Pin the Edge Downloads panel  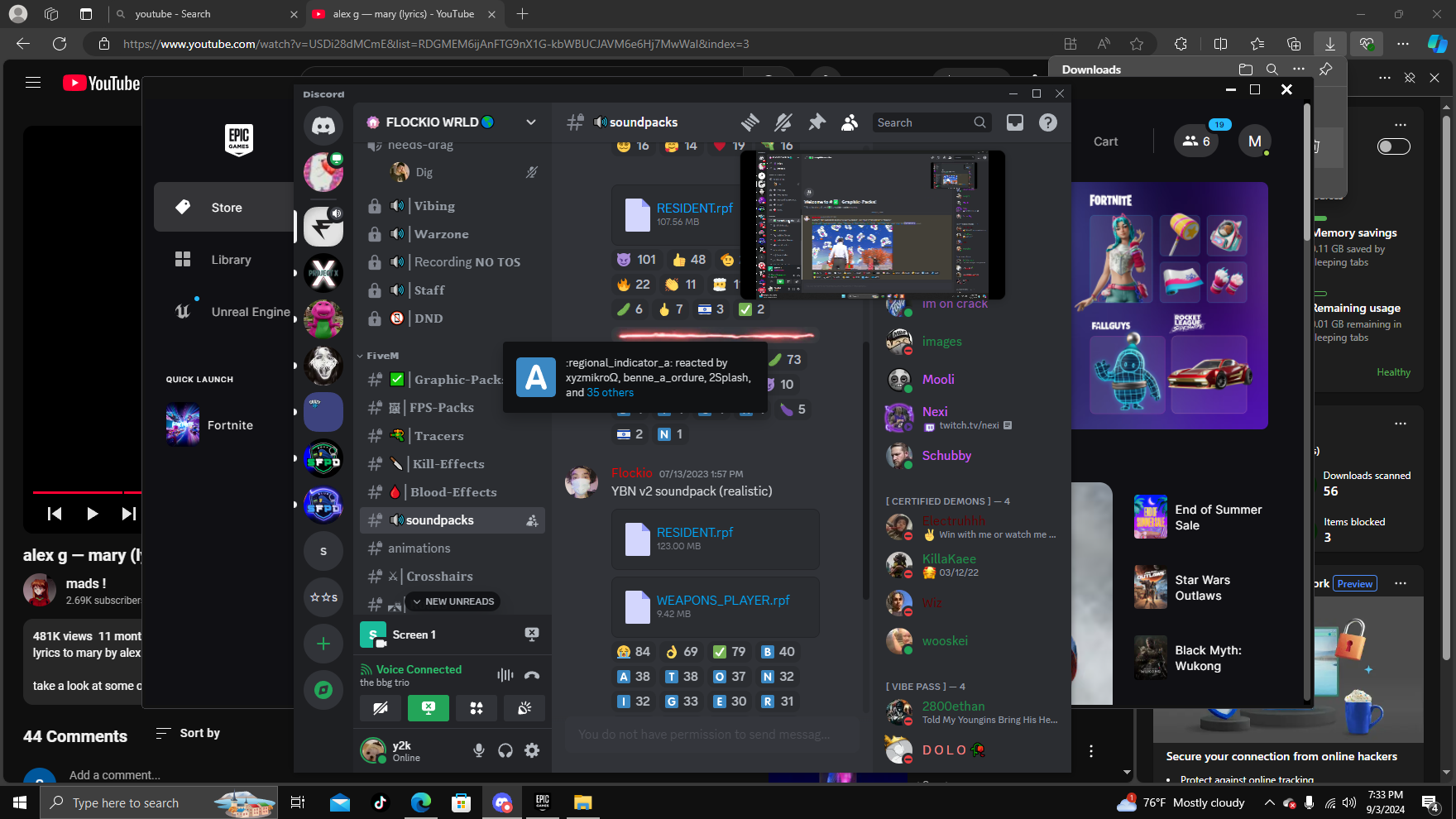pos(1325,69)
